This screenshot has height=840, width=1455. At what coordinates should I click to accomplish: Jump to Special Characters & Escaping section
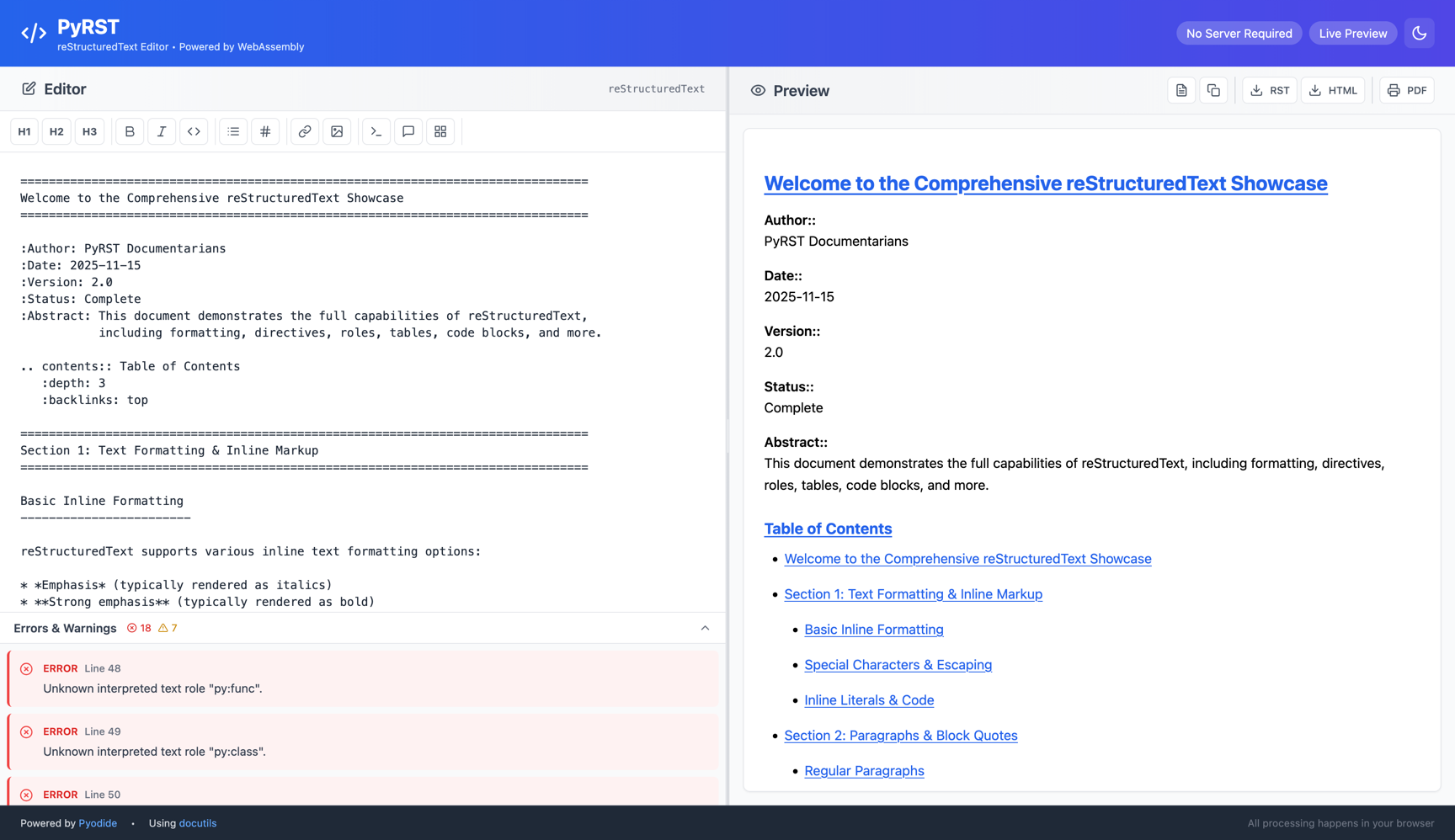coord(898,665)
